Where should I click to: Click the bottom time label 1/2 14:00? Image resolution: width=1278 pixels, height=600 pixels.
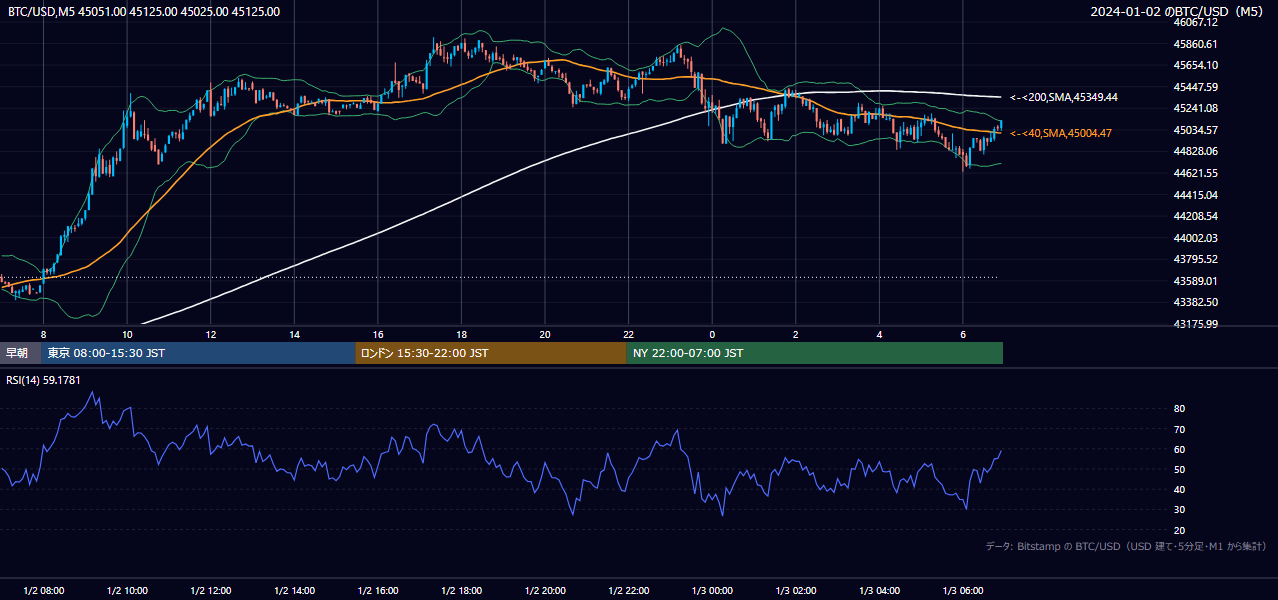[294, 591]
